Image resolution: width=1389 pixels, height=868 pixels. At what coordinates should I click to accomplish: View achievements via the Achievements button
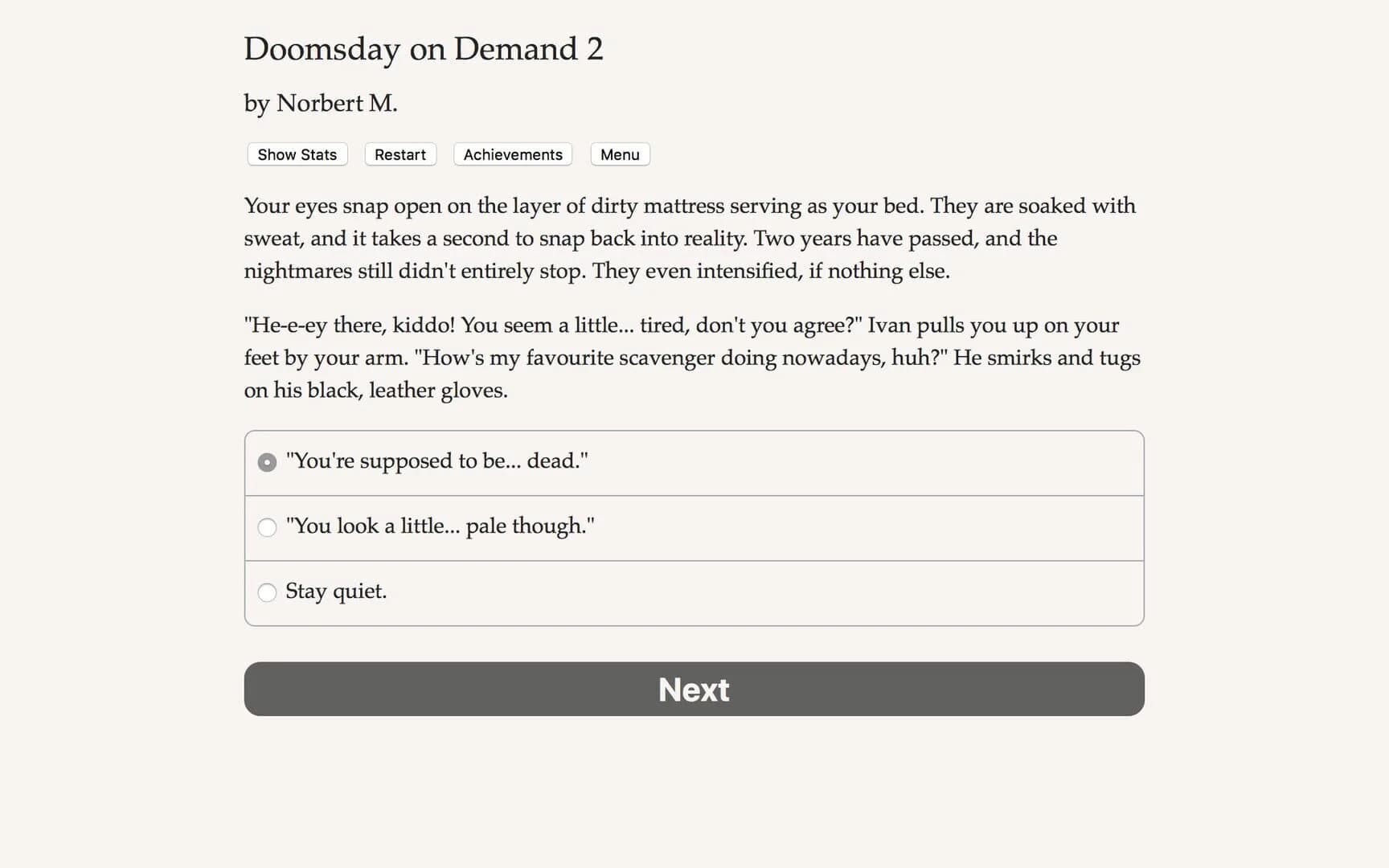pyautogui.click(x=512, y=154)
